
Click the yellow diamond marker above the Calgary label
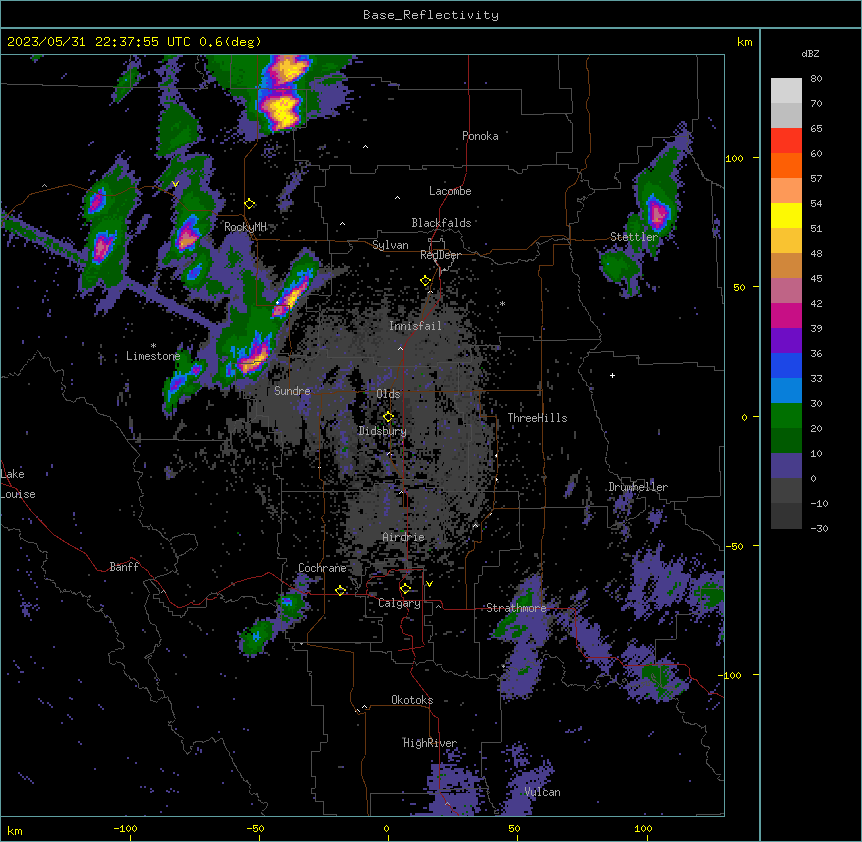(x=405, y=589)
